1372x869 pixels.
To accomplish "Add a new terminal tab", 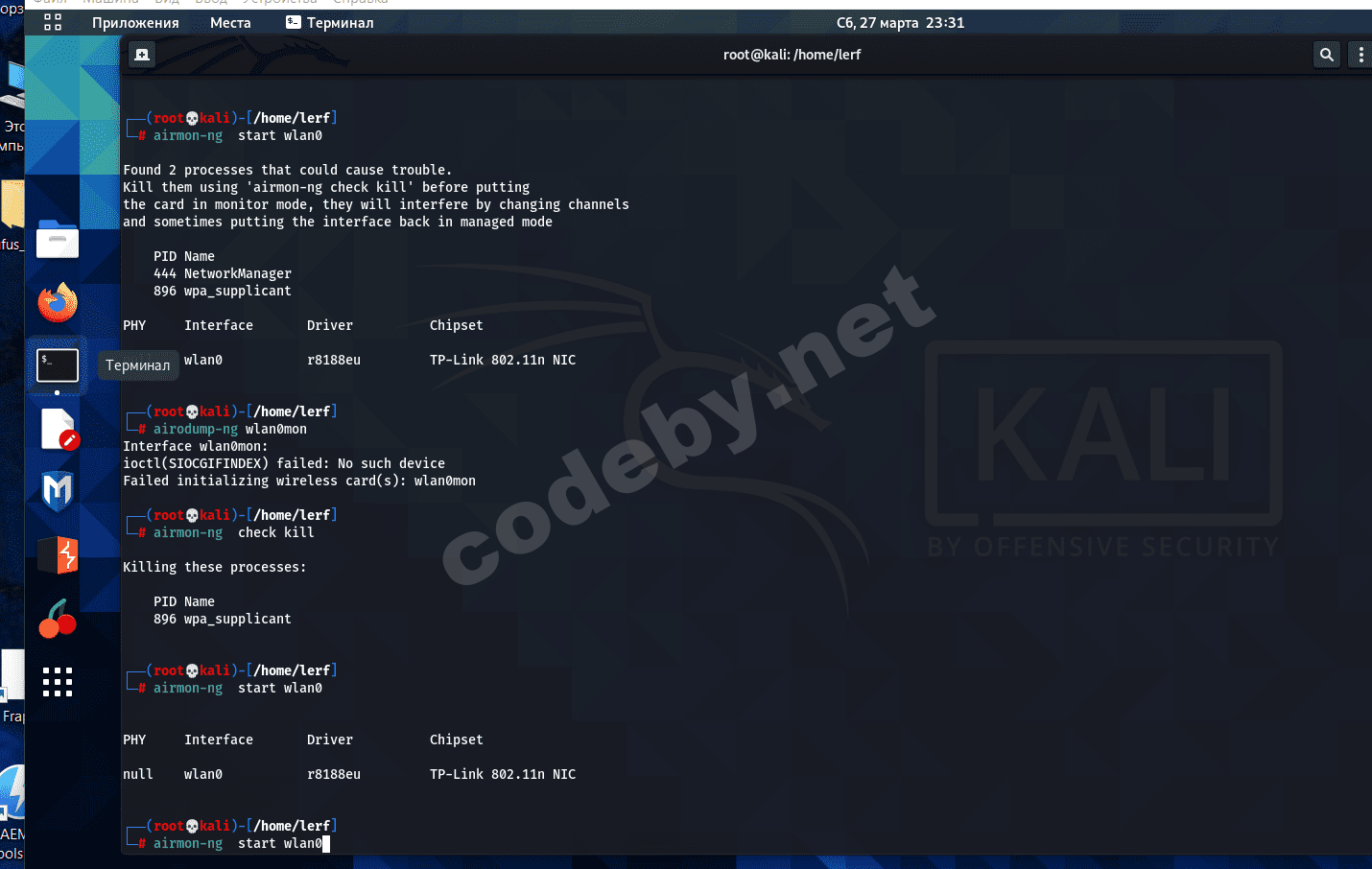I will [142, 55].
